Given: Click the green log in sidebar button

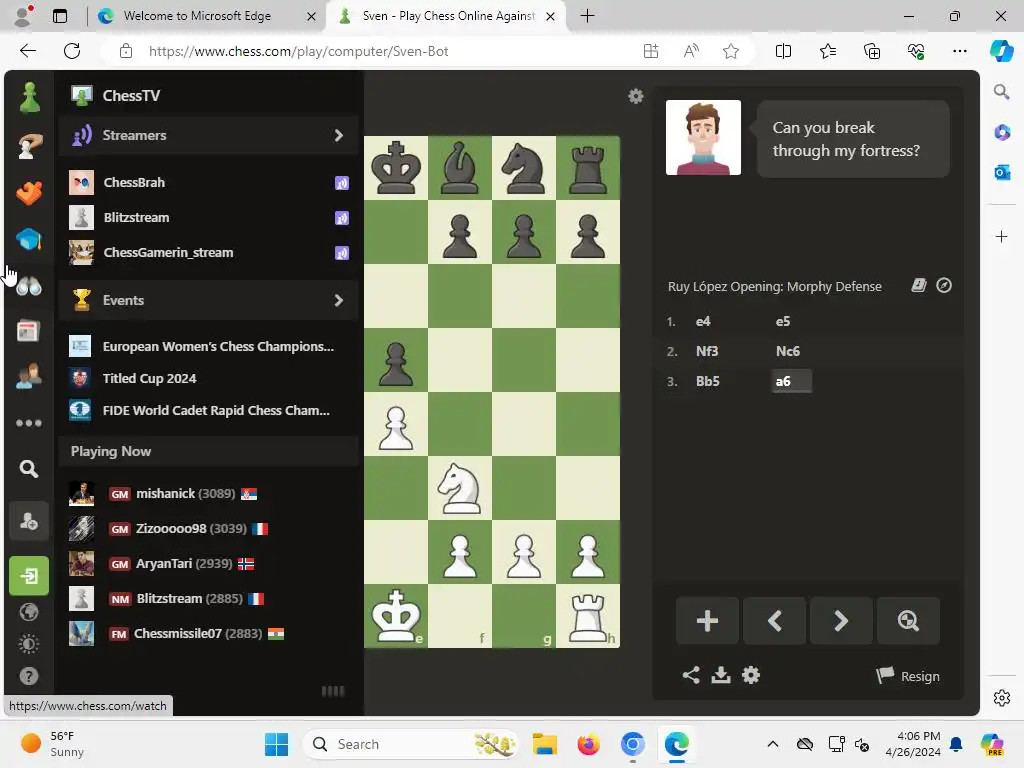Looking at the screenshot, I should click(29, 576).
